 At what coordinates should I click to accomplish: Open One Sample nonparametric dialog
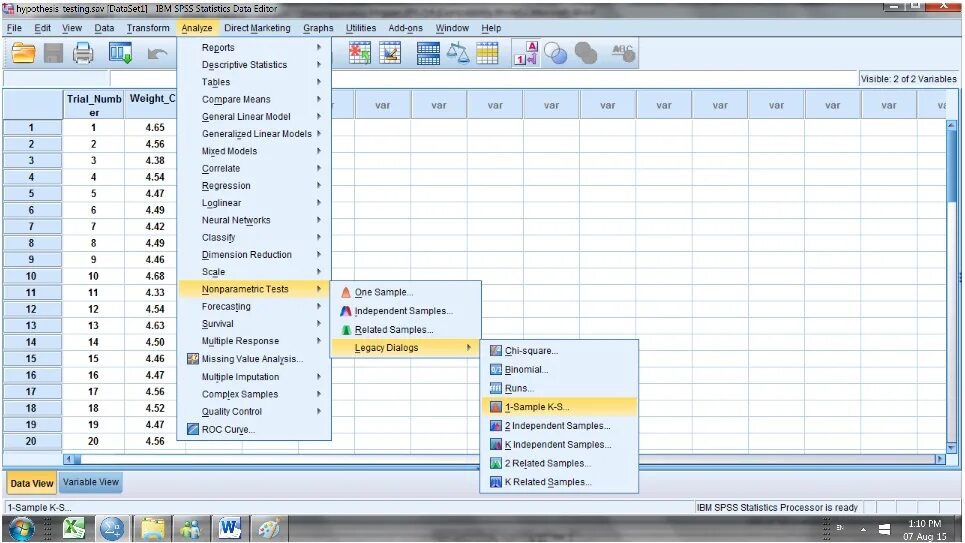pos(406,292)
